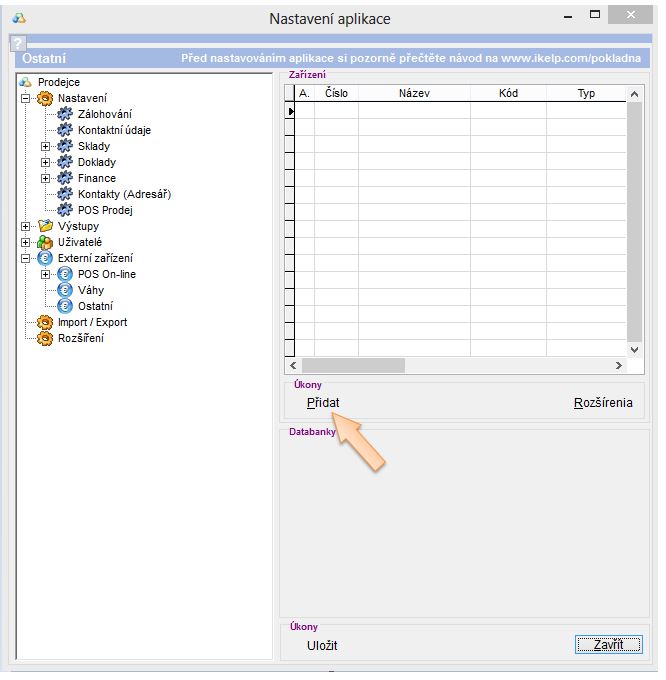Click the Rozšírenia link
Screen dimensions: 666x680
click(603, 403)
